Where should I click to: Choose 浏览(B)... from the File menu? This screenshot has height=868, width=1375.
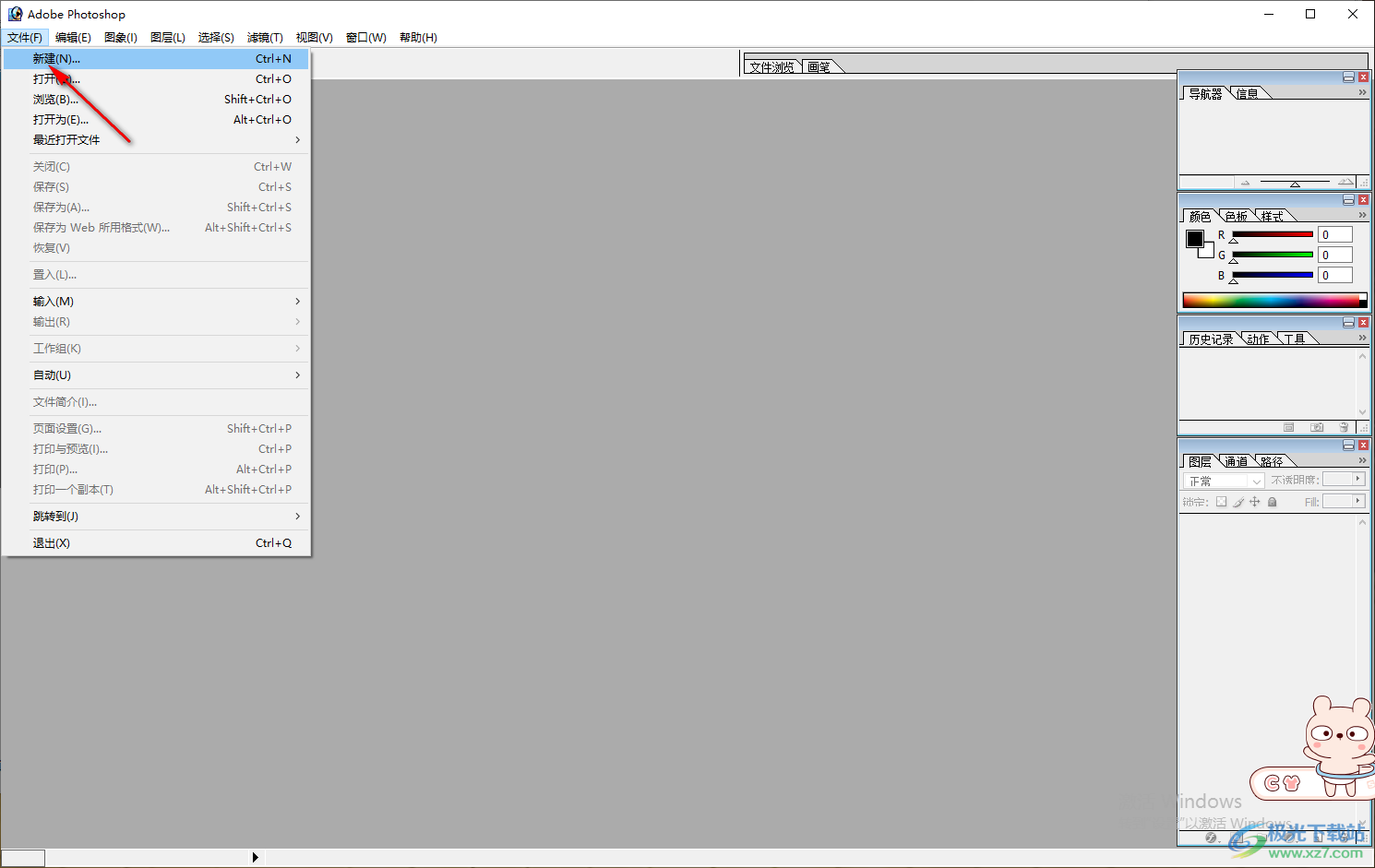[156, 100]
